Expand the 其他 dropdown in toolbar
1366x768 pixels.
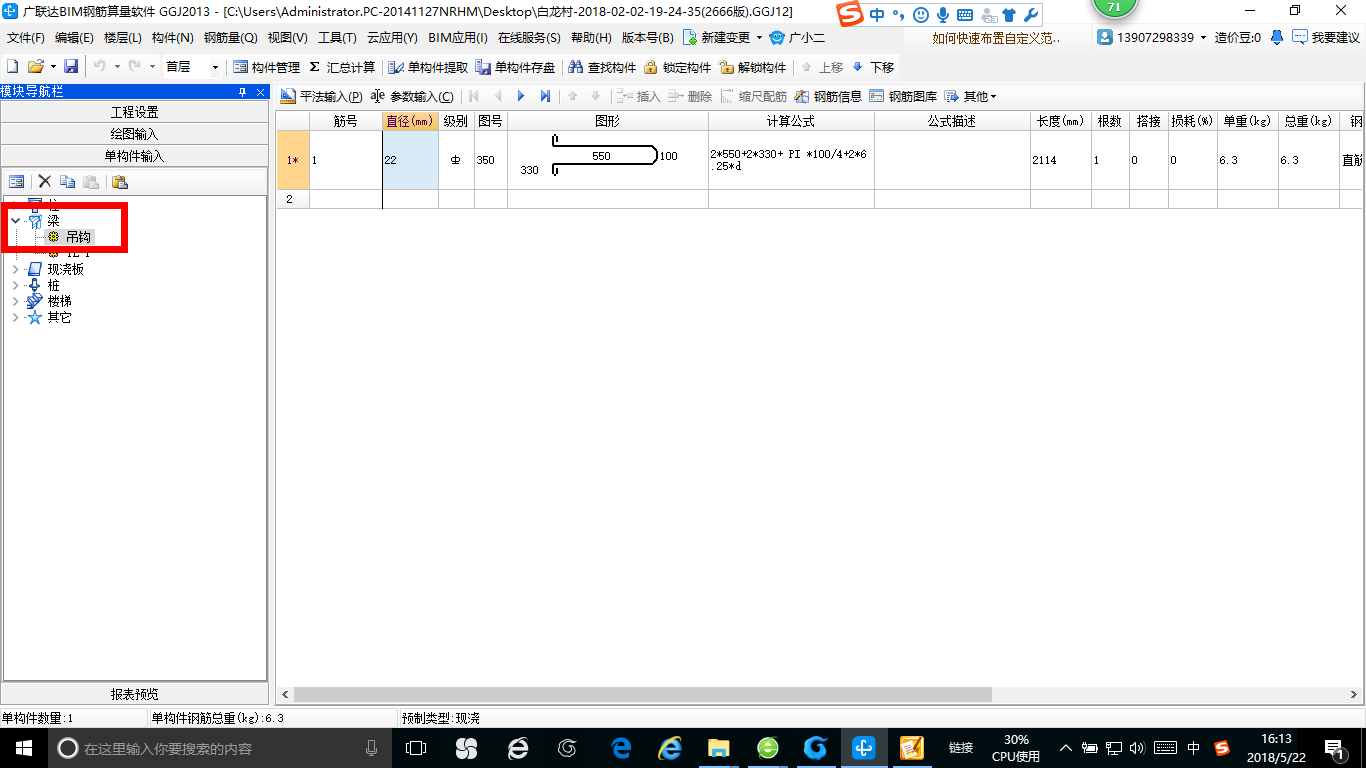(970, 96)
